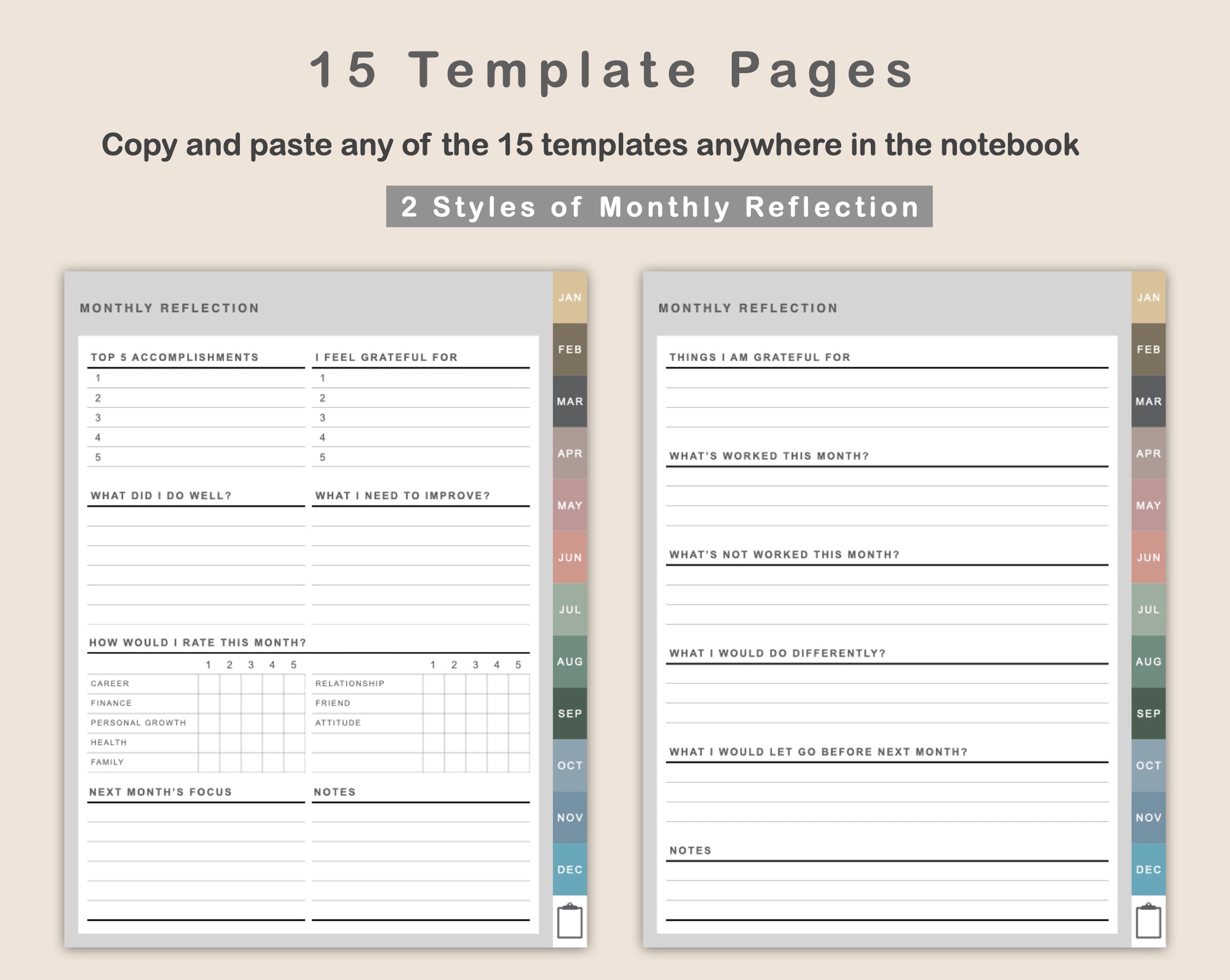
Task: Click the 'How Would I Rate This Month?' heading
Action: (197, 643)
